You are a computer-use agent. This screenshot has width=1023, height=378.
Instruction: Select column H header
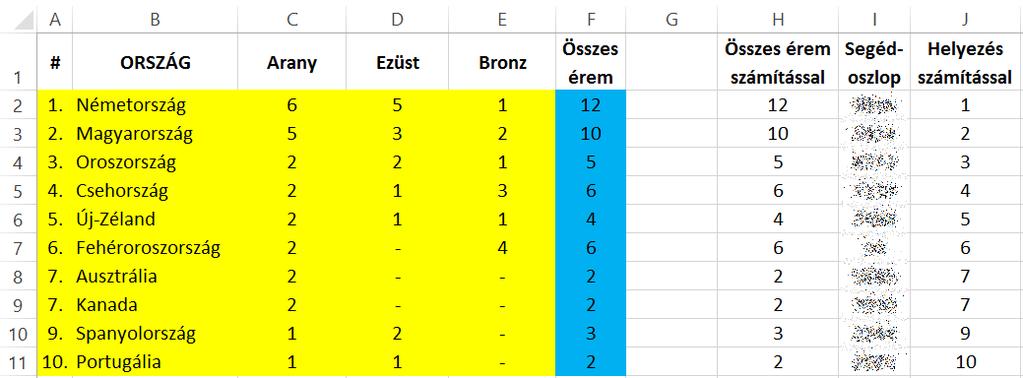[778, 20]
